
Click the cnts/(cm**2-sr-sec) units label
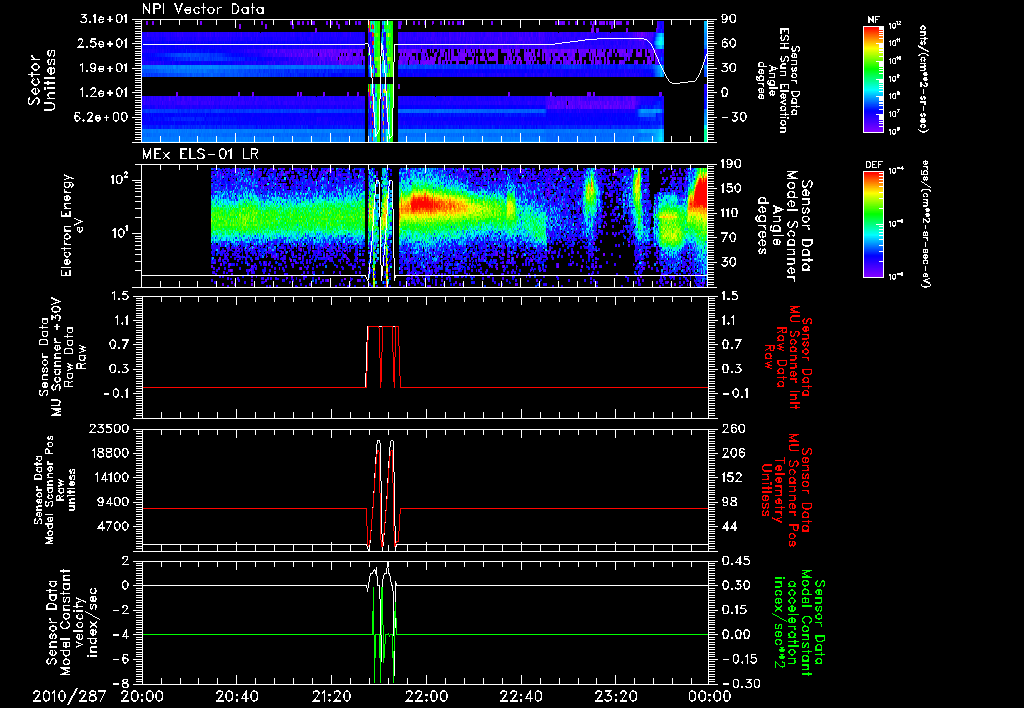click(x=923, y=79)
